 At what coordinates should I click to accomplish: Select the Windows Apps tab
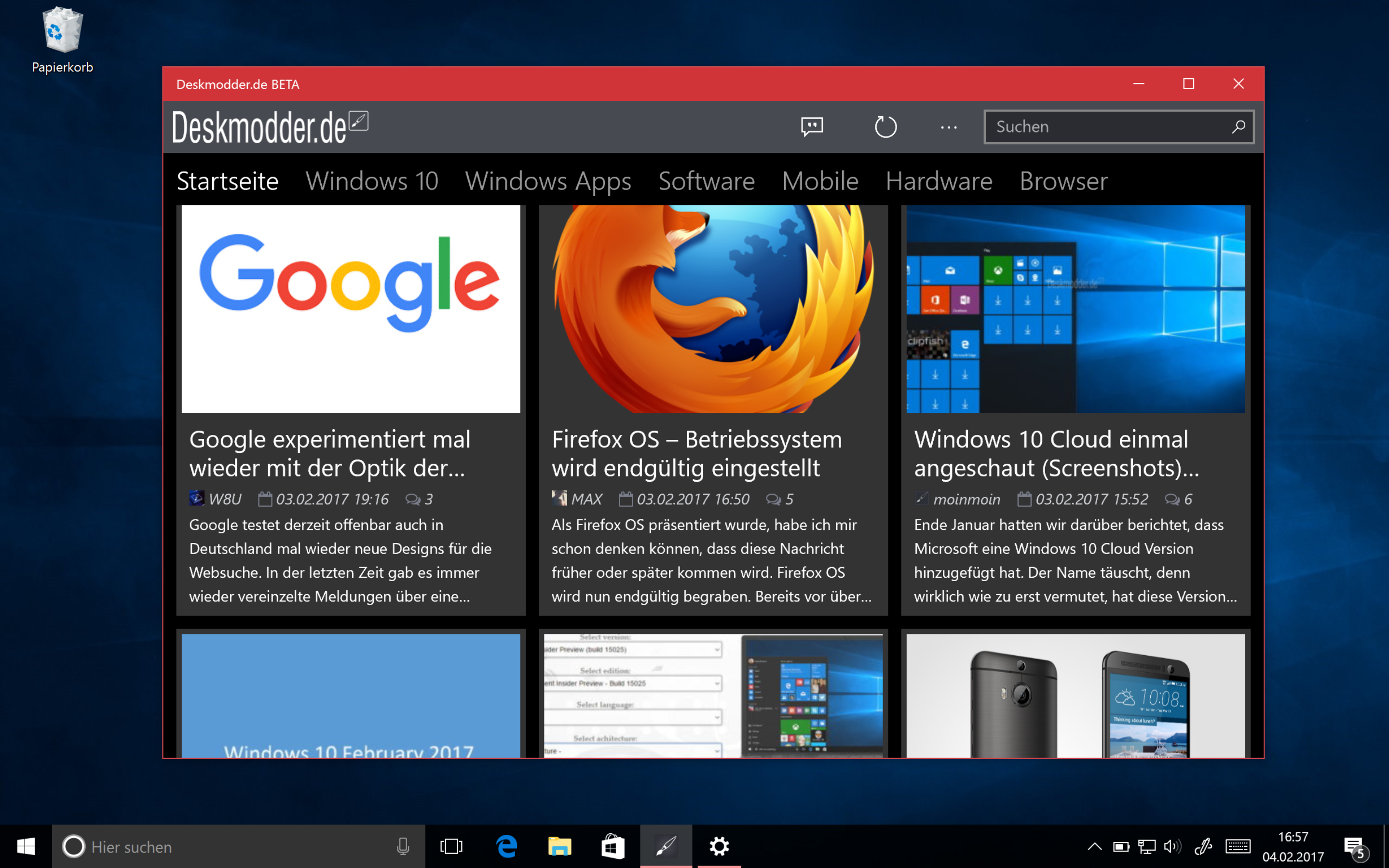pyautogui.click(x=547, y=181)
